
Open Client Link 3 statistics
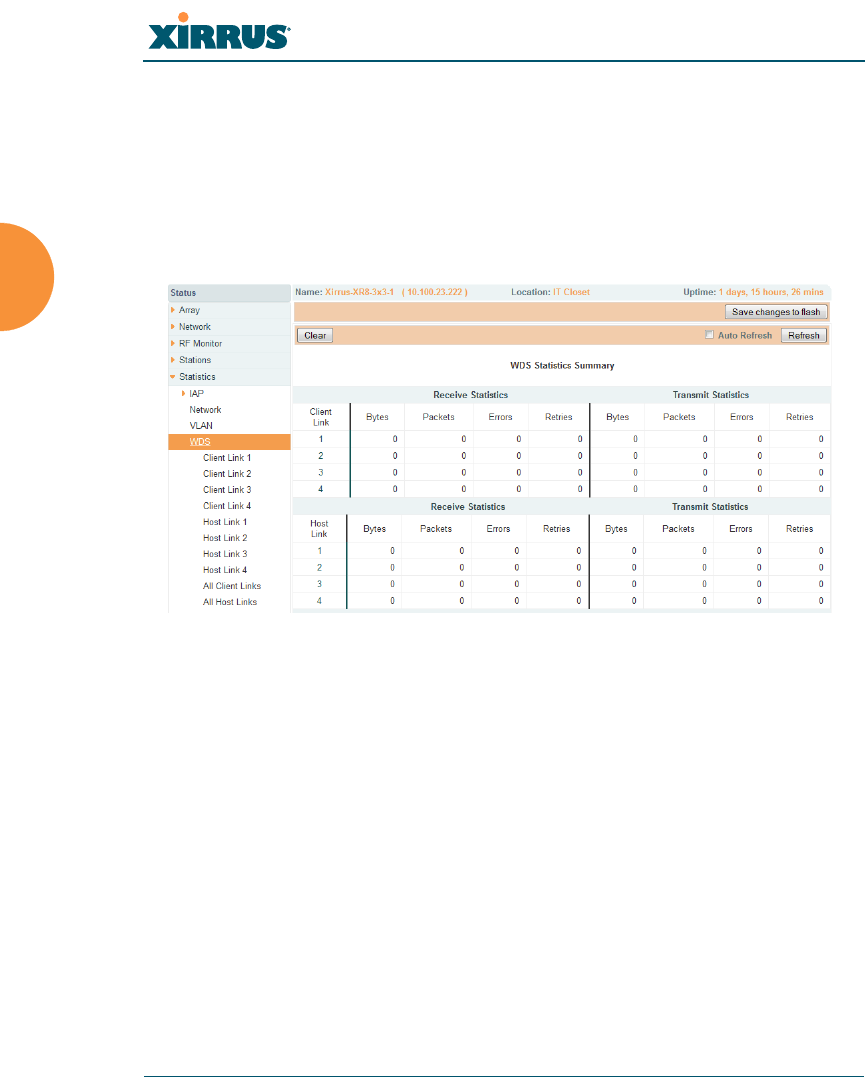point(227,490)
